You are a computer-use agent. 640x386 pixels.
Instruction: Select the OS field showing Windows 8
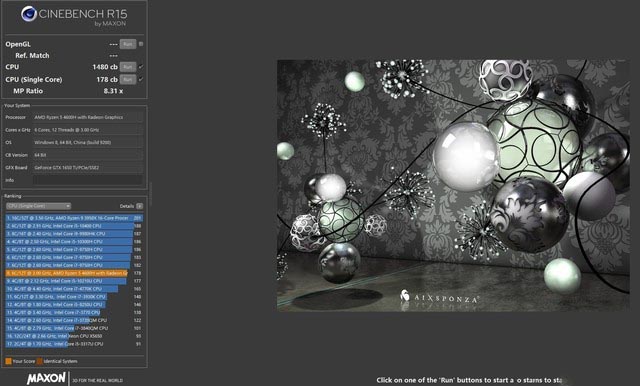88,142
